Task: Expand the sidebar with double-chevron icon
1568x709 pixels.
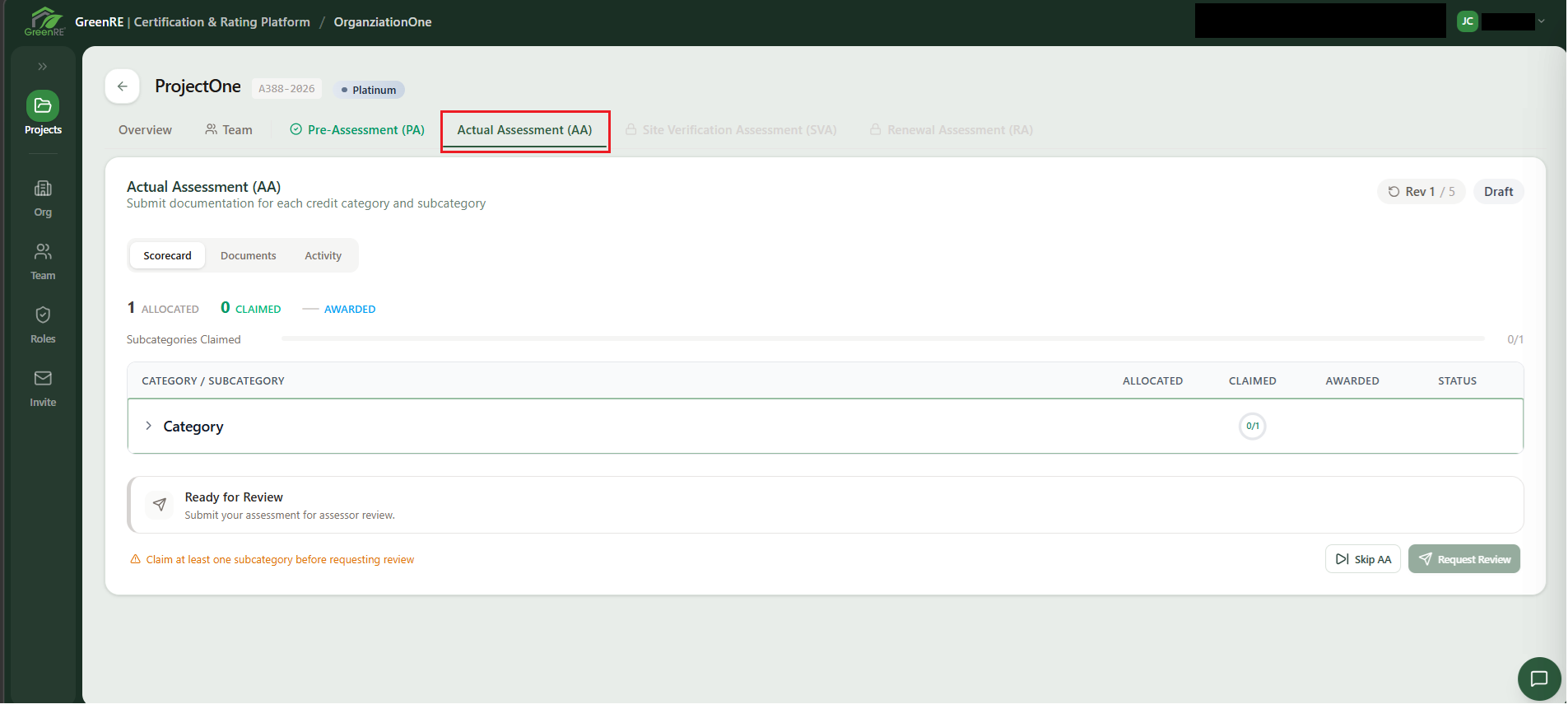Action: coord(43,67)
